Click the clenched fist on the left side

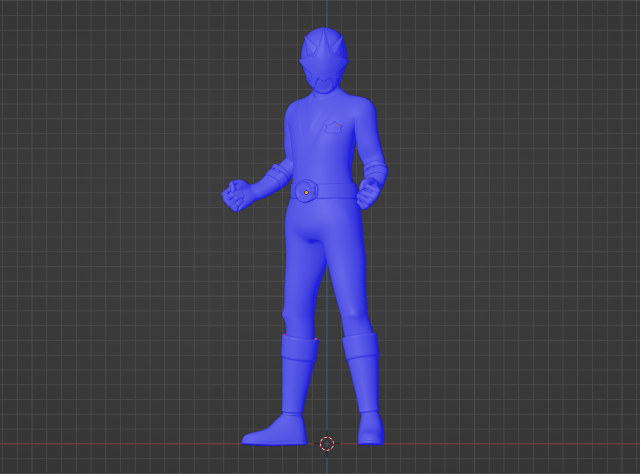click(x=238, y=195)
